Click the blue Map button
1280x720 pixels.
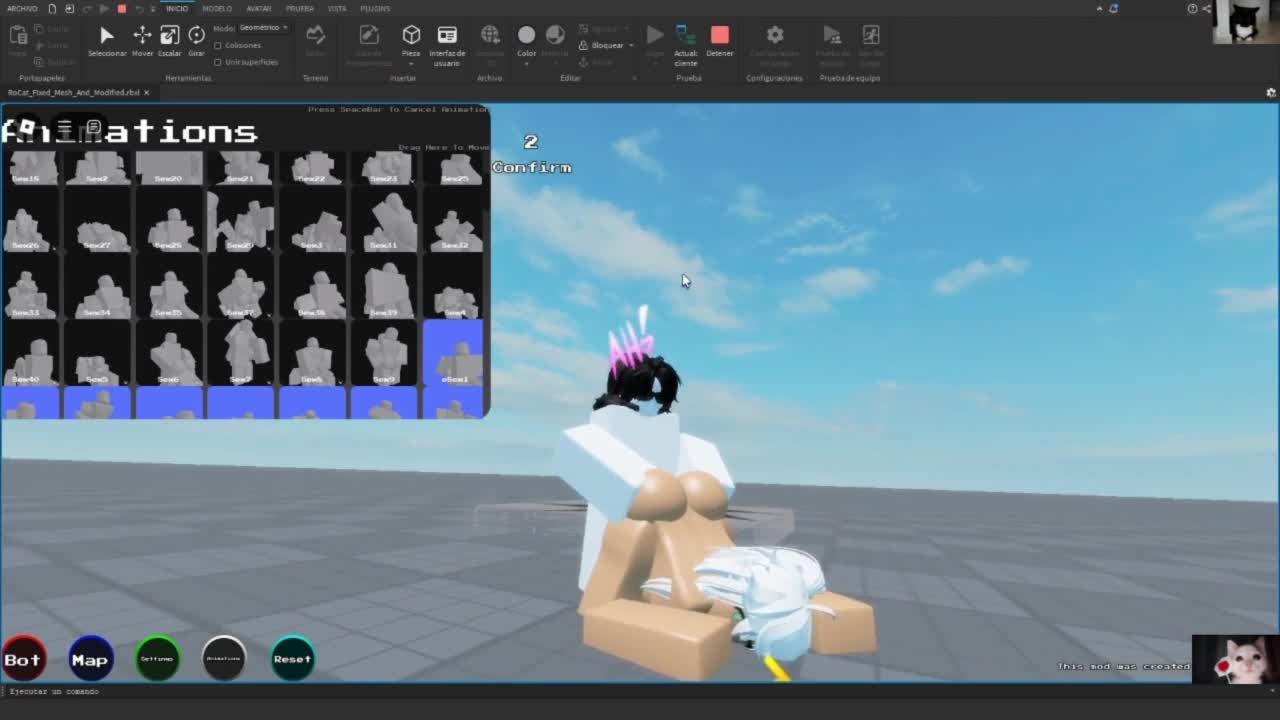pyautogui.click(x=90, y=659)
